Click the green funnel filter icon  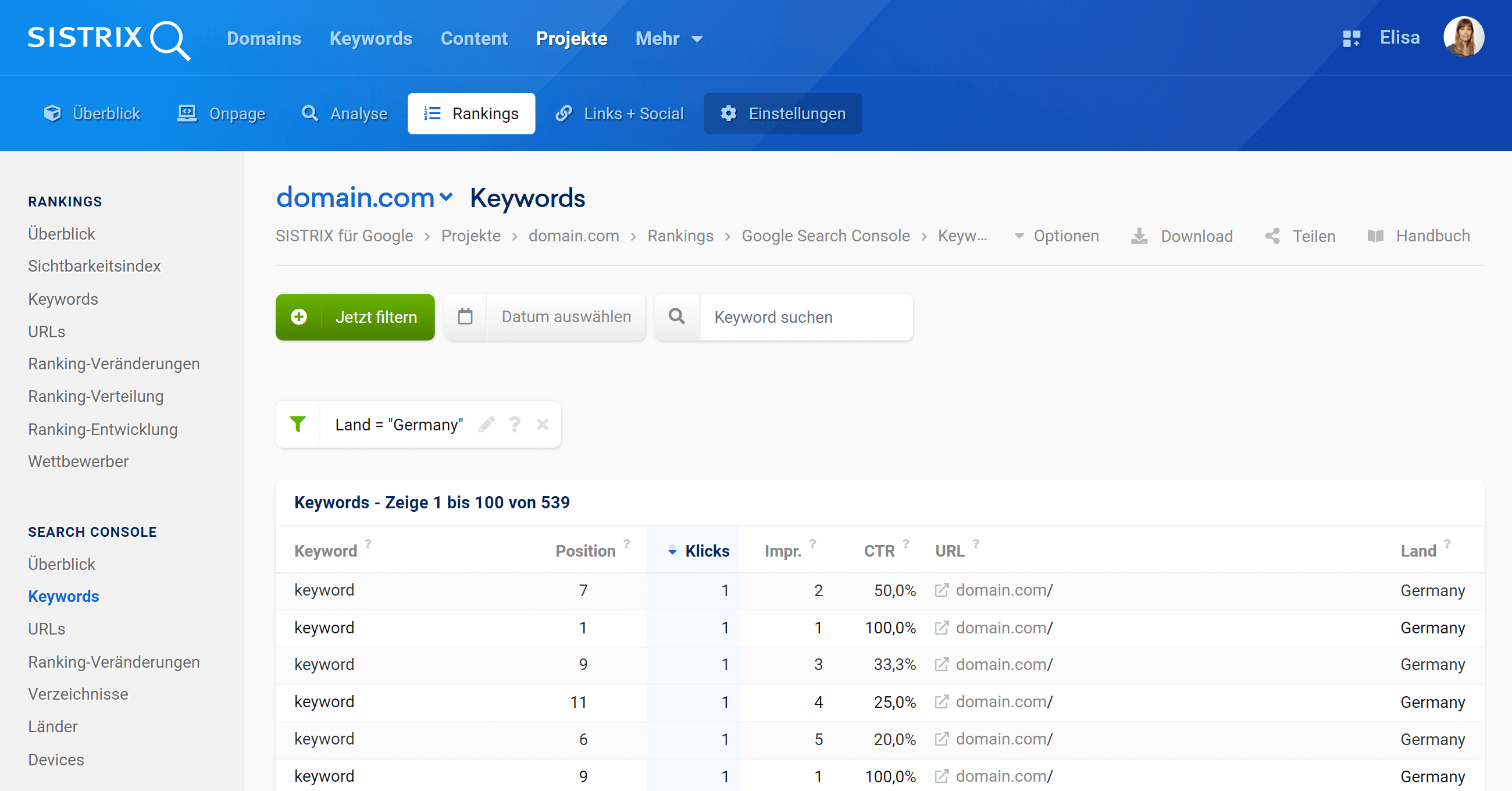pyautogui.click(x=298, y=424)
